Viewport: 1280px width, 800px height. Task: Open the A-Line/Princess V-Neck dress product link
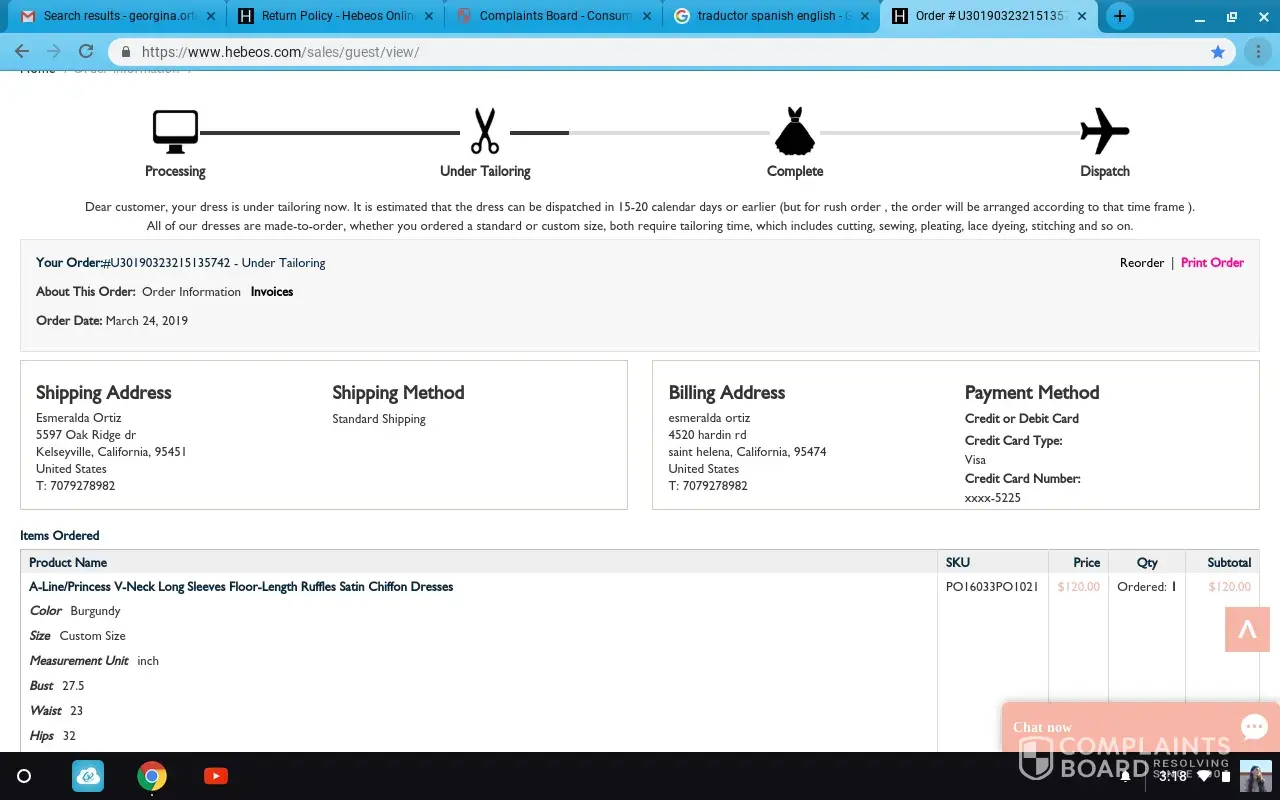point(241,587)
